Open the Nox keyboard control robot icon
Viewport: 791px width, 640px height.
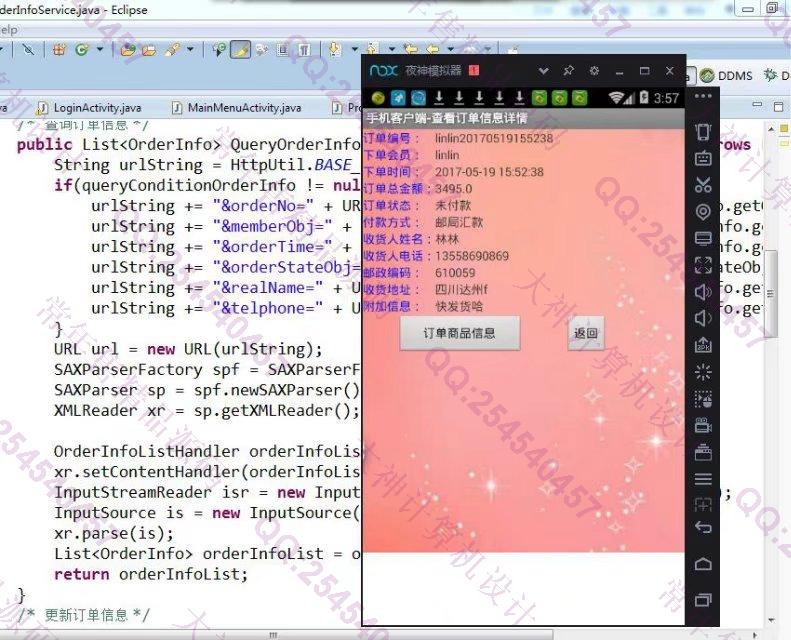coord(703,158)
